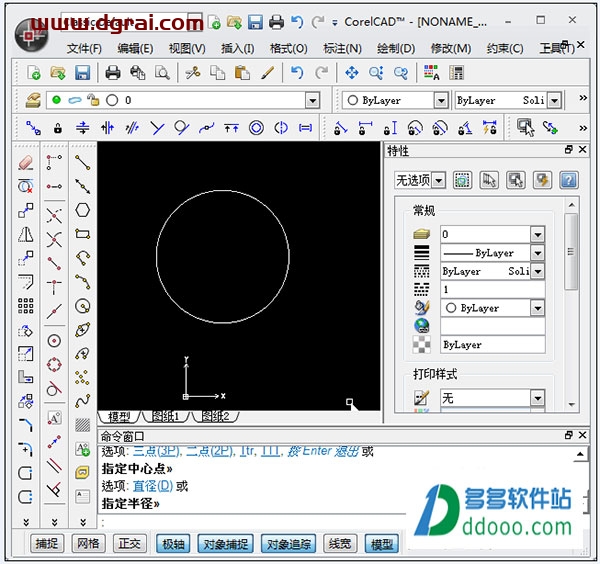600x564 pixels.
Task: Select the Pan tool with four arrows
Action: coord(351,72)
